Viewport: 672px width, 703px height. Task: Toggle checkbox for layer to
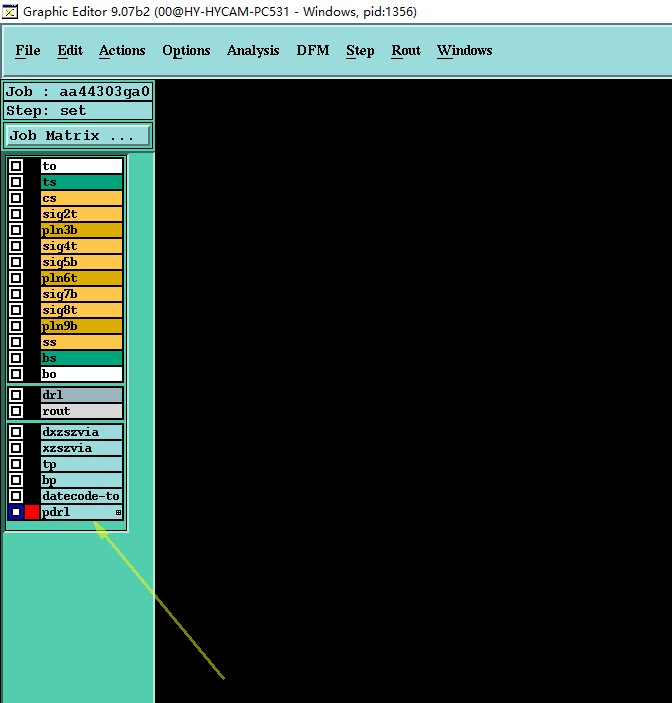pyautogui.click(x=16, y=166)
